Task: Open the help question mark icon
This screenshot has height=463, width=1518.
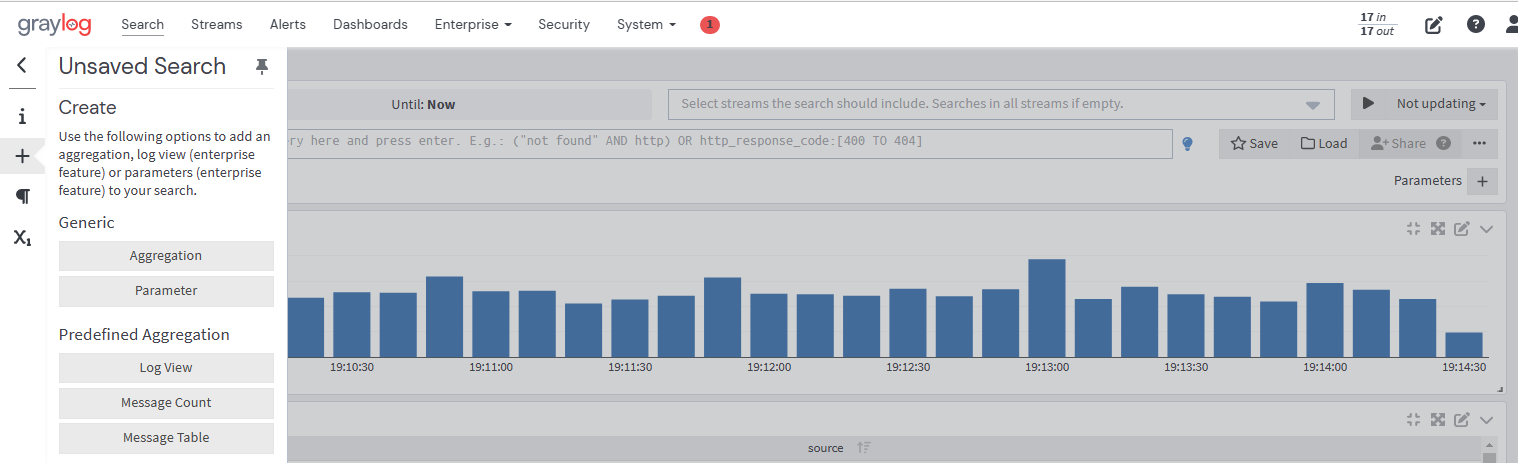Action: tap(1476, 24)
